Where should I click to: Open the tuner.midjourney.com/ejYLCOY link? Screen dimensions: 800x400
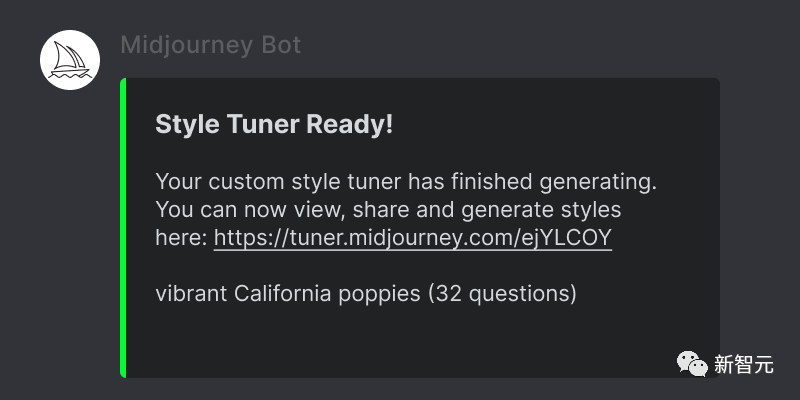[x=412, y=238]
